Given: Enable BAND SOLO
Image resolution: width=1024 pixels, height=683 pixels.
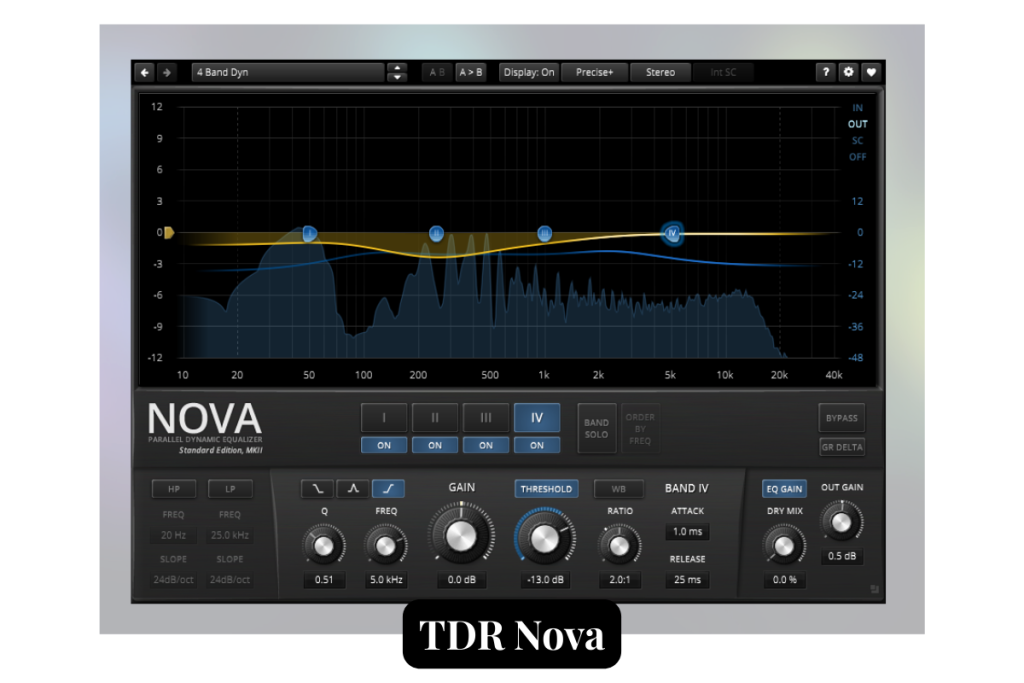Looking at the screenshot, I should (x=596, y=428).
